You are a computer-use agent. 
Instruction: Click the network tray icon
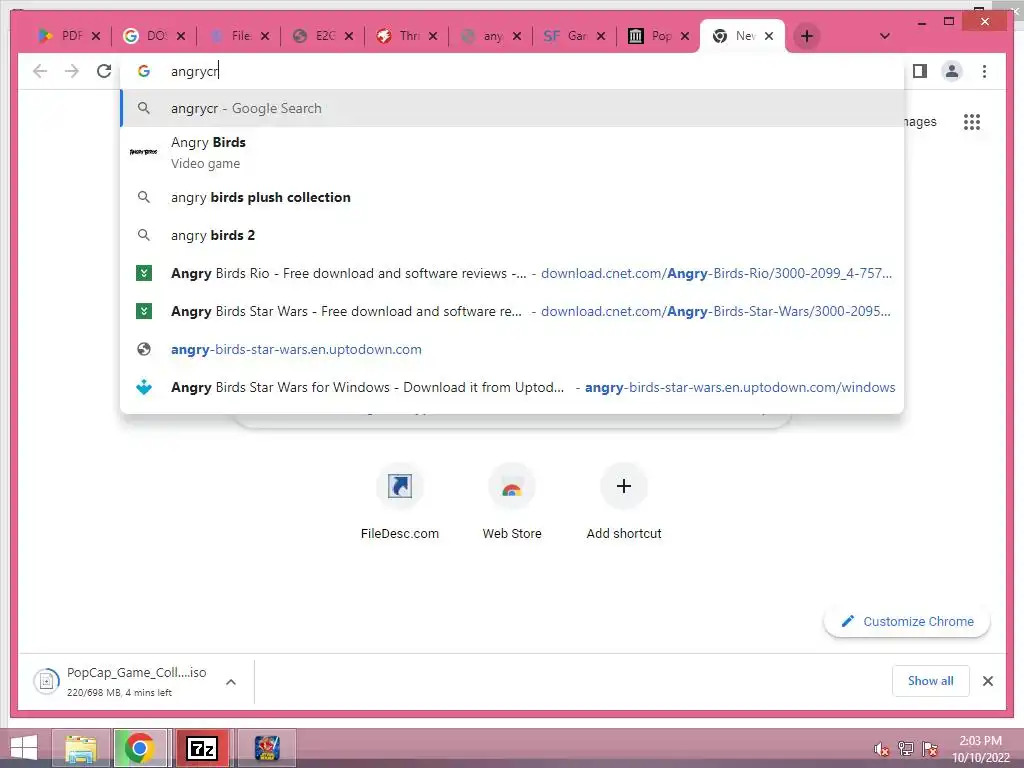(906, 749)
